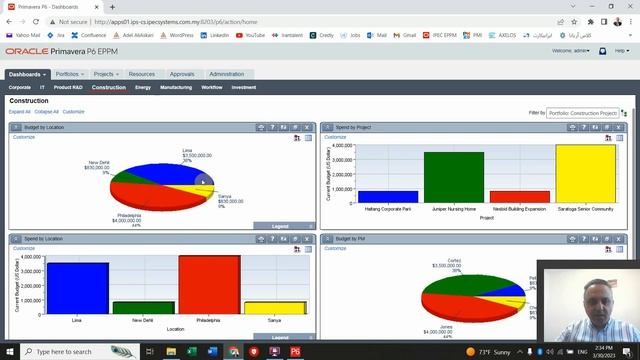640x360 pixels.
Task: Collapse the Budget by PM portlet
Action: click(327, 239)
